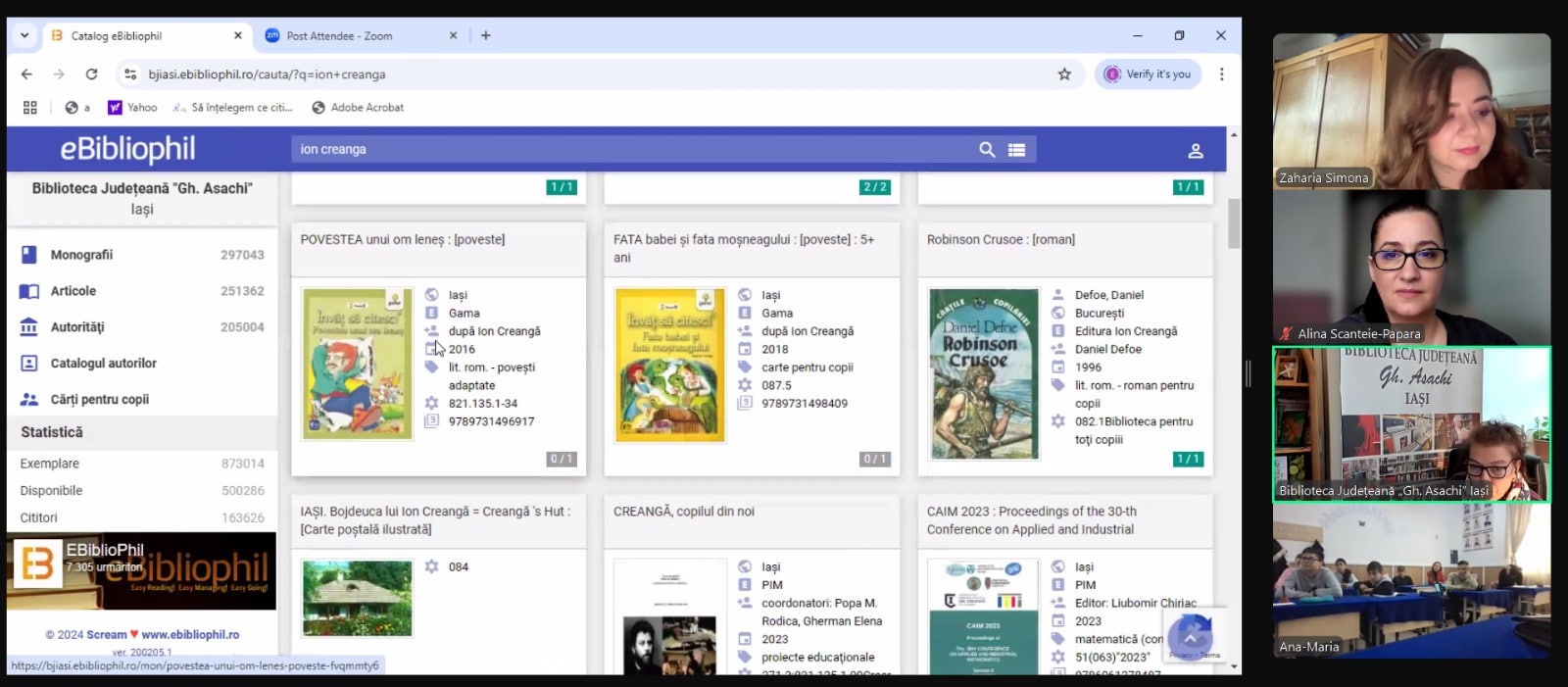Screen dimensions: 1568x687
Task: Bookmark this page with the star icon
Action: [x=1064, y=74]
